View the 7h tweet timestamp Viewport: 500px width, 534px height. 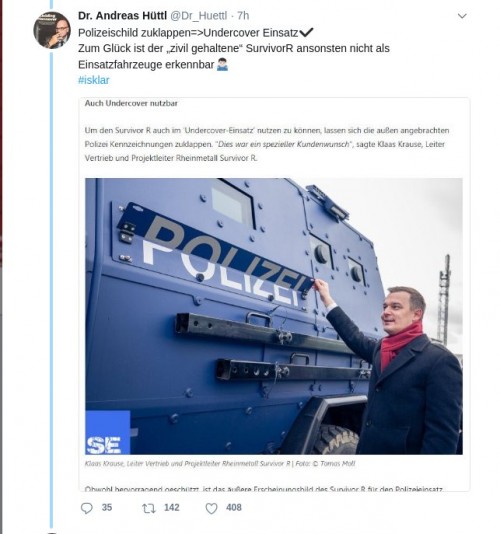point(243,16)
